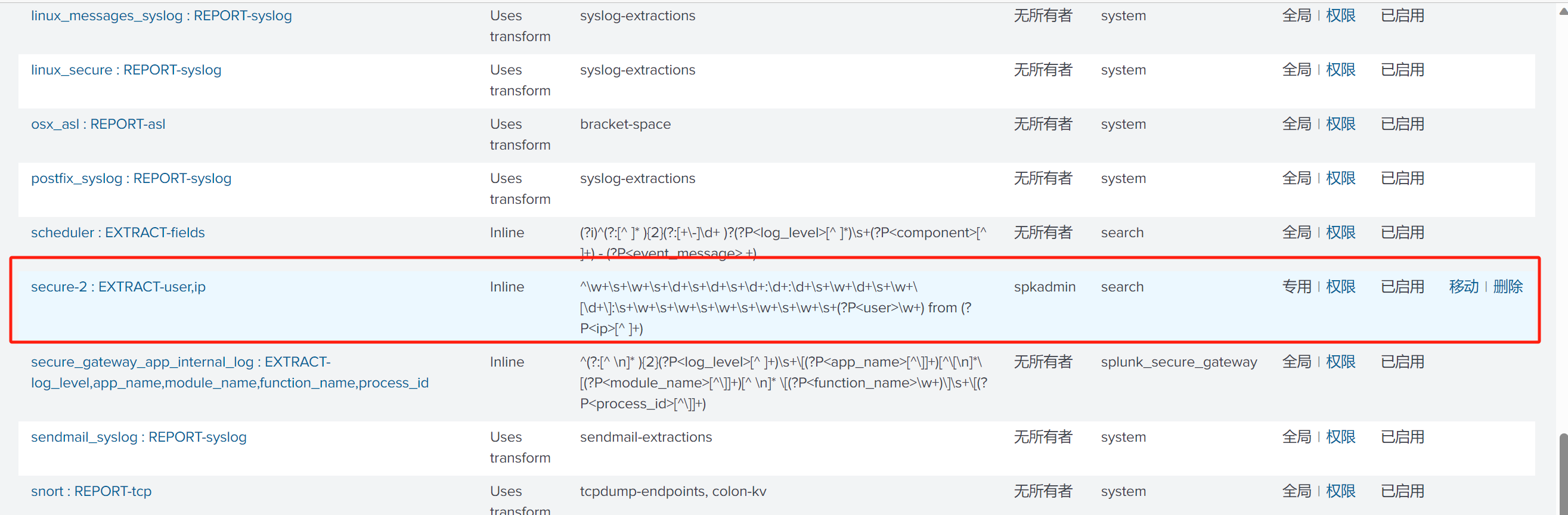Click 权限 link in secure_gateway_app_internal_log row
This screenshot has height=515, width=1568.
(x=1340, y=362)
